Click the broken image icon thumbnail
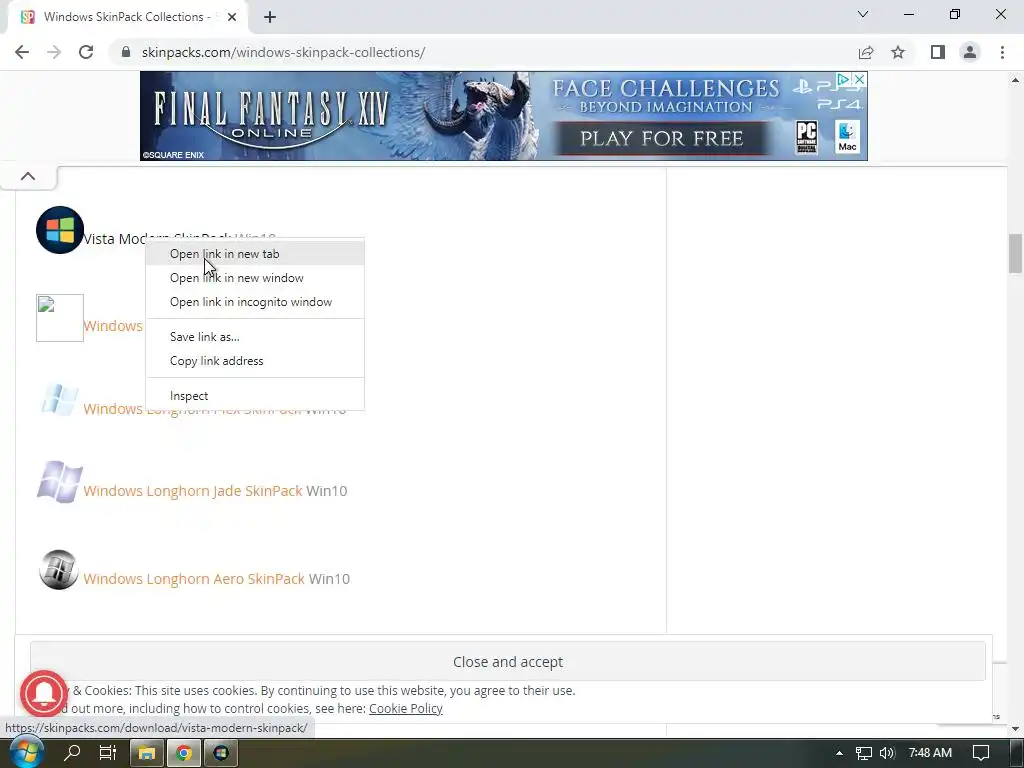The height and width of the screenshot is (768, 1024). click(x=59, y=318)
